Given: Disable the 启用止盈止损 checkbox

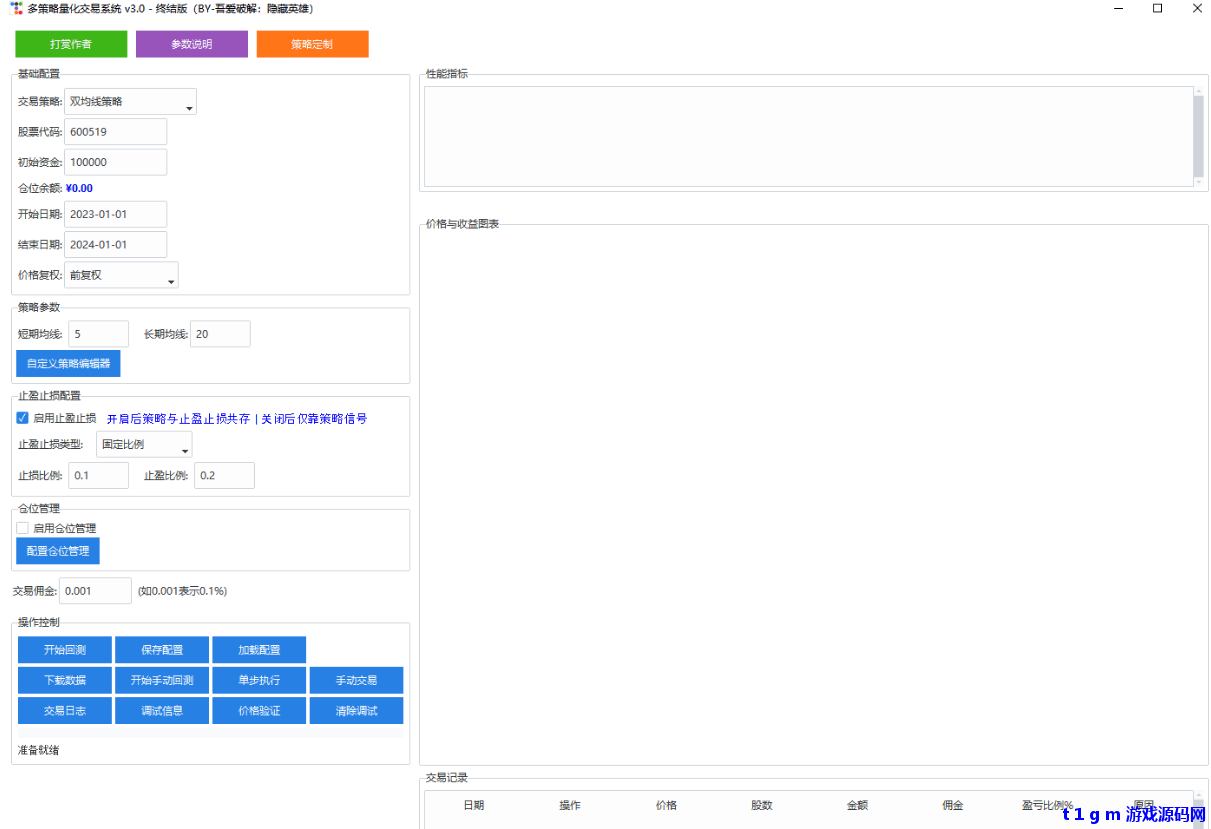Looking at the screenshot, I should [x=22, y=417].
